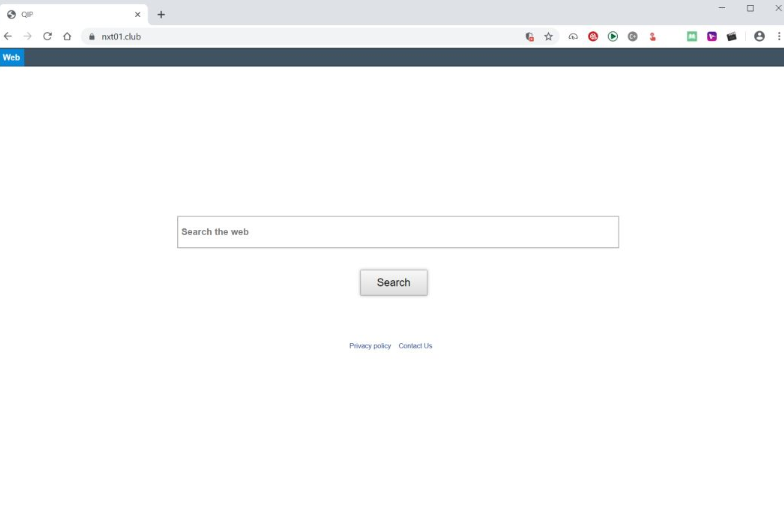
Task: Select the nxt01.club address bar text
Action: 121,36
